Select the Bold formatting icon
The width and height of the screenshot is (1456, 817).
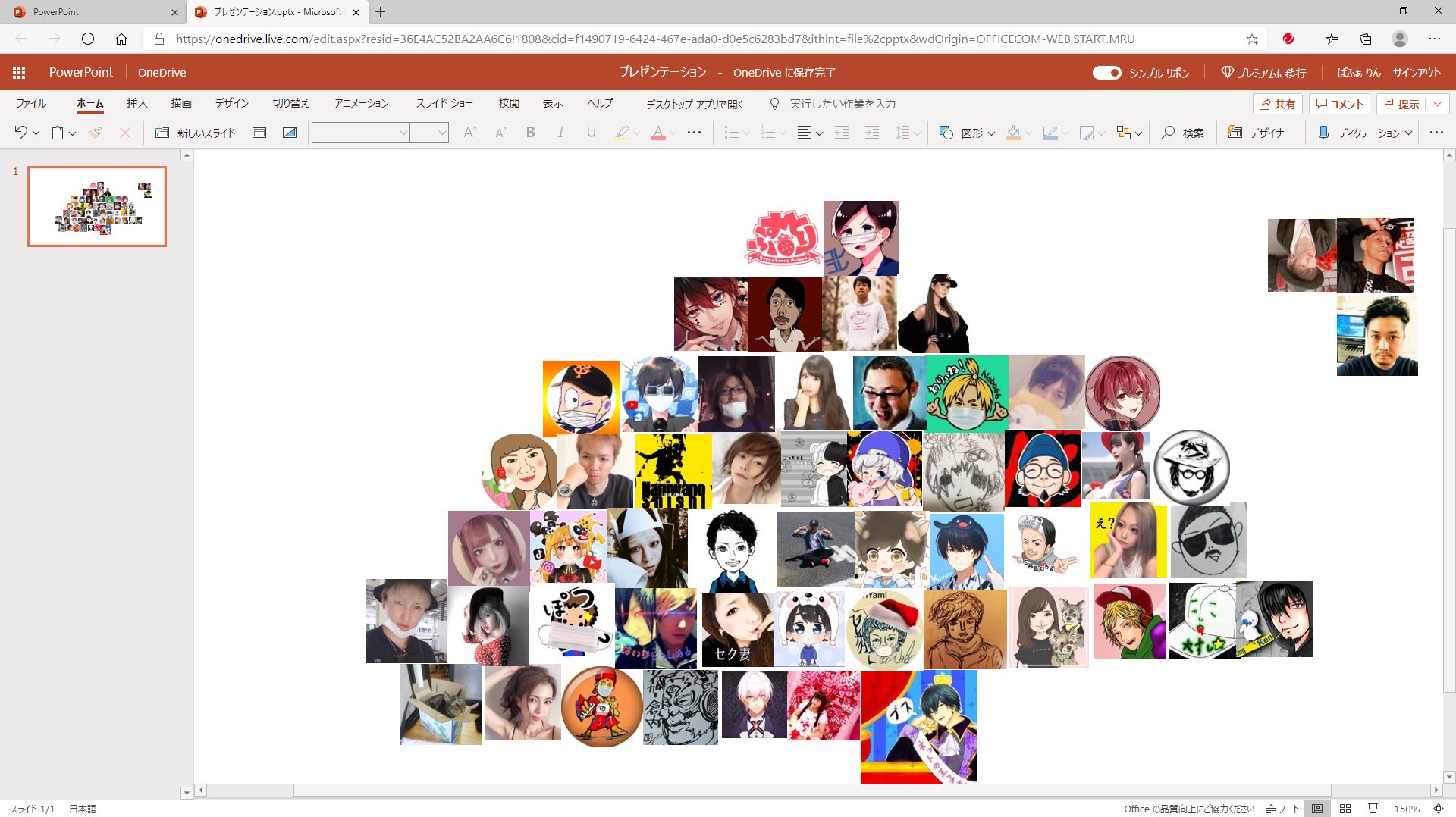point(530,133)
